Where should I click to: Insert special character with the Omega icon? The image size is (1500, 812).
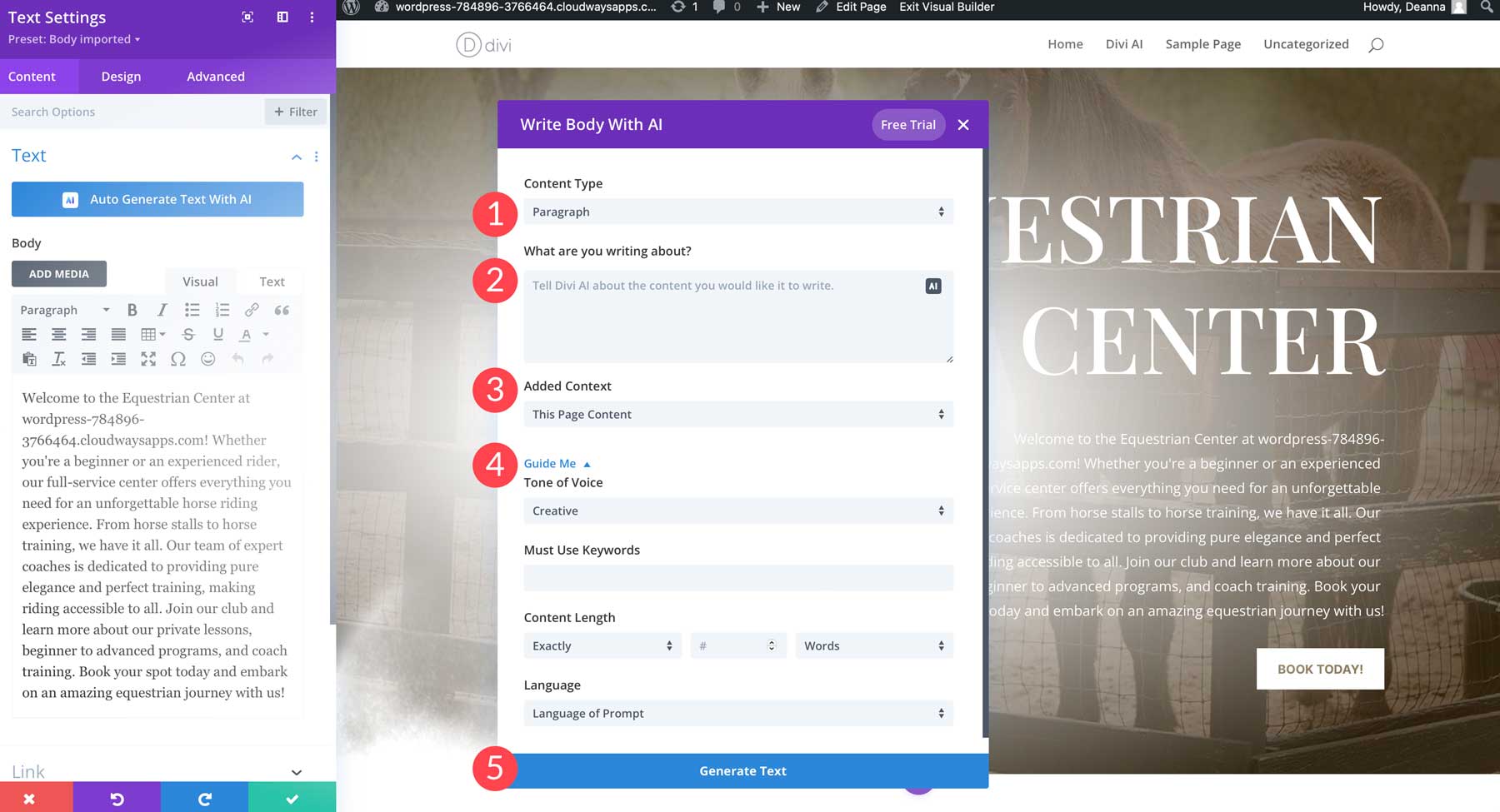[177, 359]
